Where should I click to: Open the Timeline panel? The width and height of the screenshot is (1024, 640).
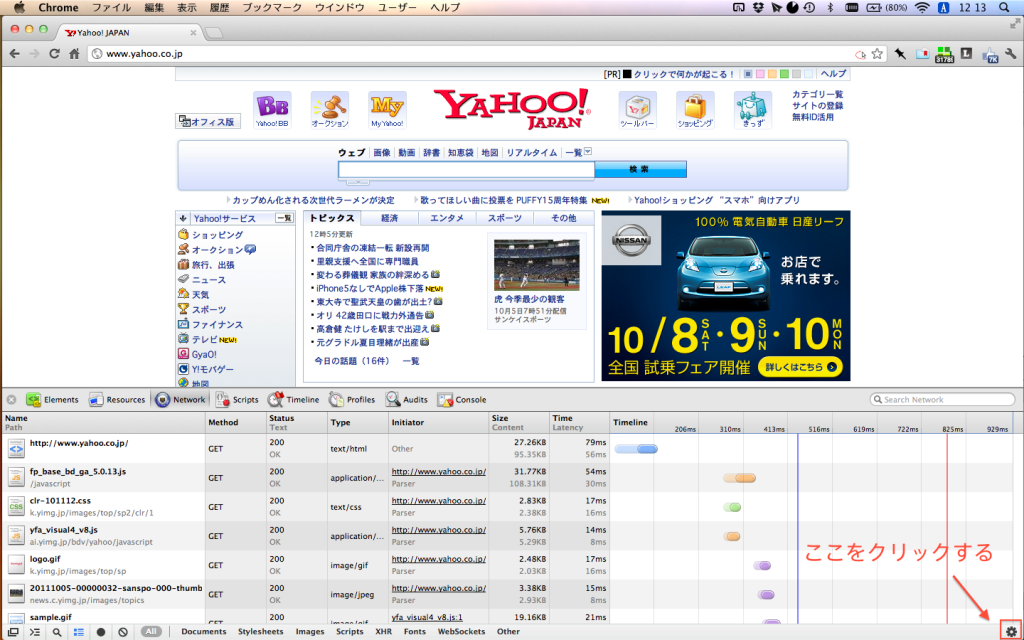[x=294, y=400]
